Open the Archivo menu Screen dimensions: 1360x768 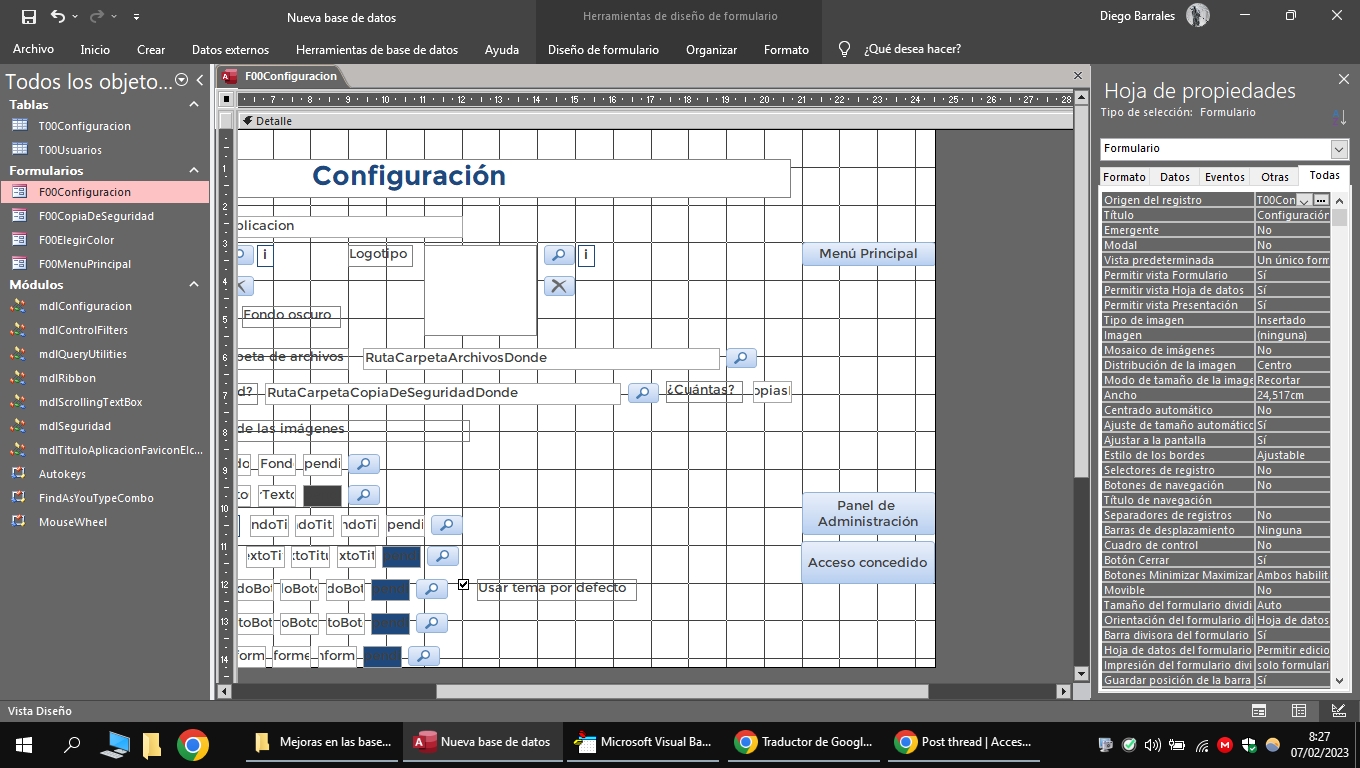33,49
